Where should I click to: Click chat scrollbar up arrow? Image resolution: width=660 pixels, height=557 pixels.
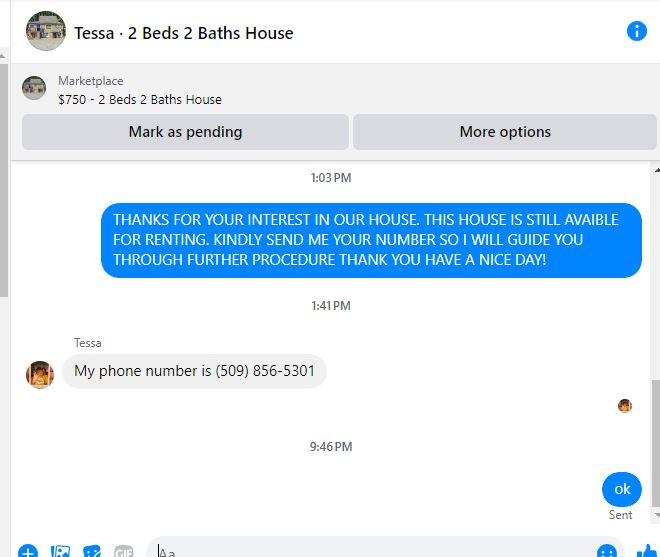(x=657, y=170)
